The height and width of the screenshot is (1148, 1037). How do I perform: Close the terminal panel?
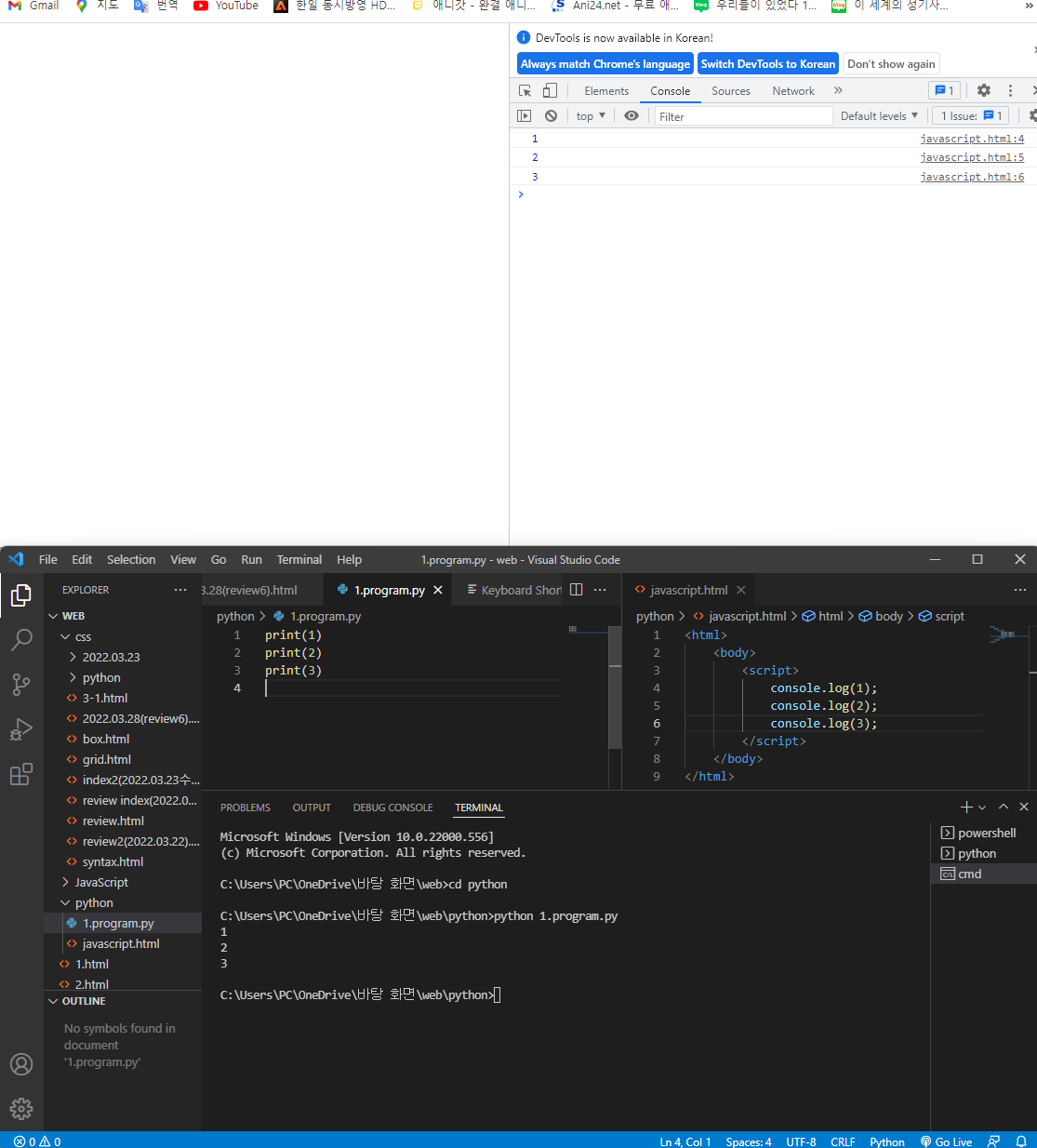1024,808
